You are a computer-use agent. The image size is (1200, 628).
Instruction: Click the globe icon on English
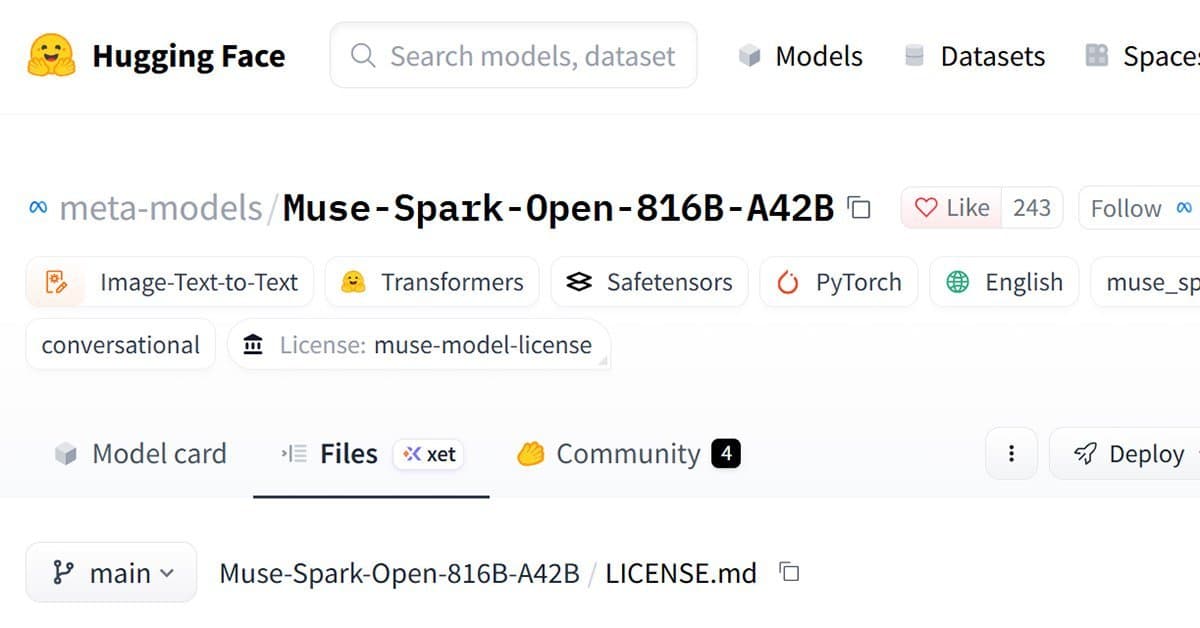click(x=957, y=282)
